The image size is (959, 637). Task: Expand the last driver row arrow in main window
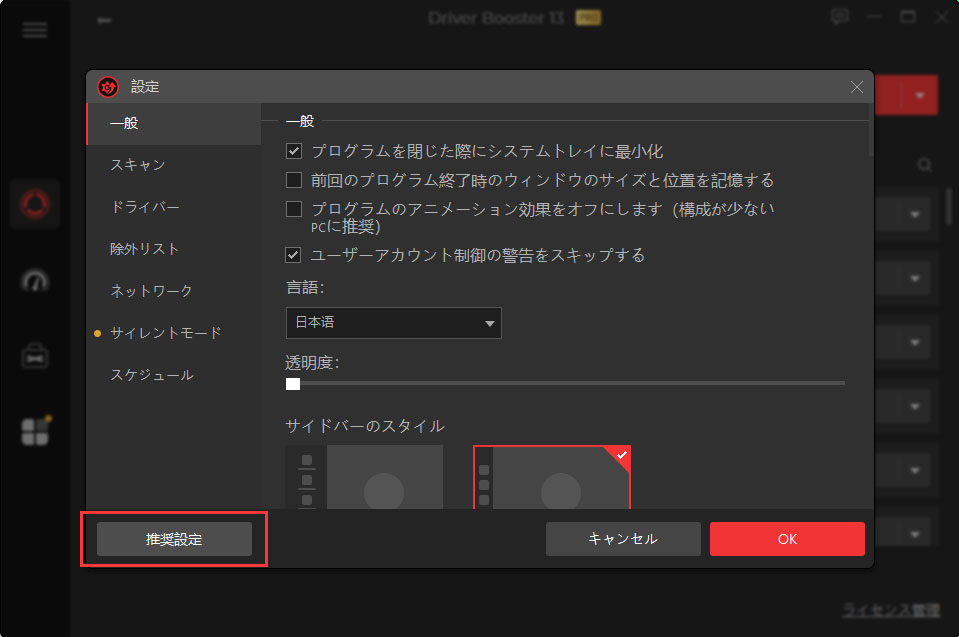(915, 534)
